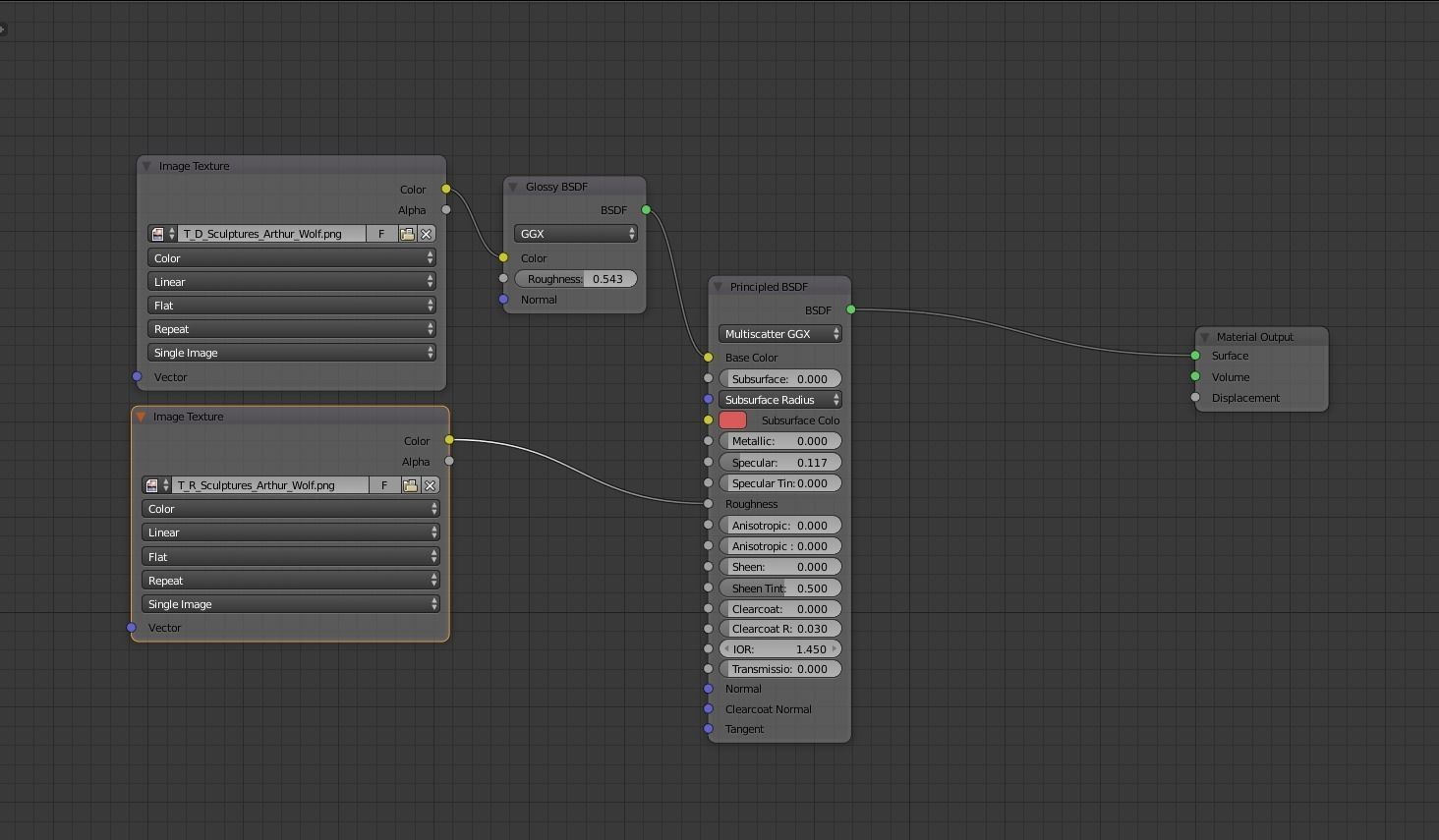Click the Vector input socket of the T_R_Sculptures texture node

[131, 627]
